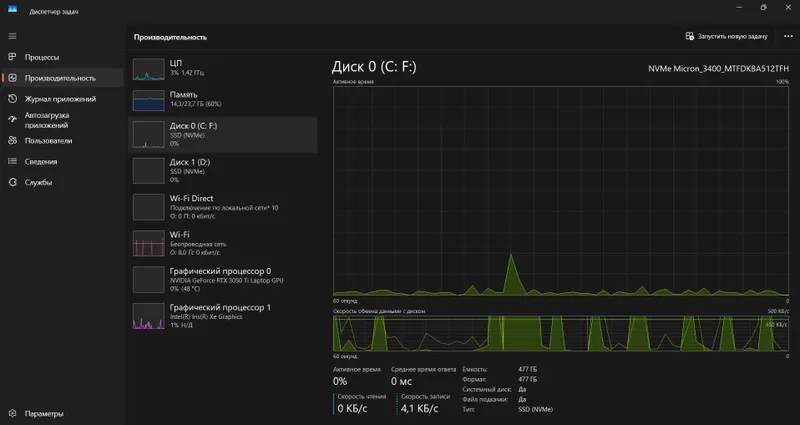The height and width of the screenshot is (425, 800).
Task: Select Графический процессор 0 mini graph
Action: [x=148, y=280]
